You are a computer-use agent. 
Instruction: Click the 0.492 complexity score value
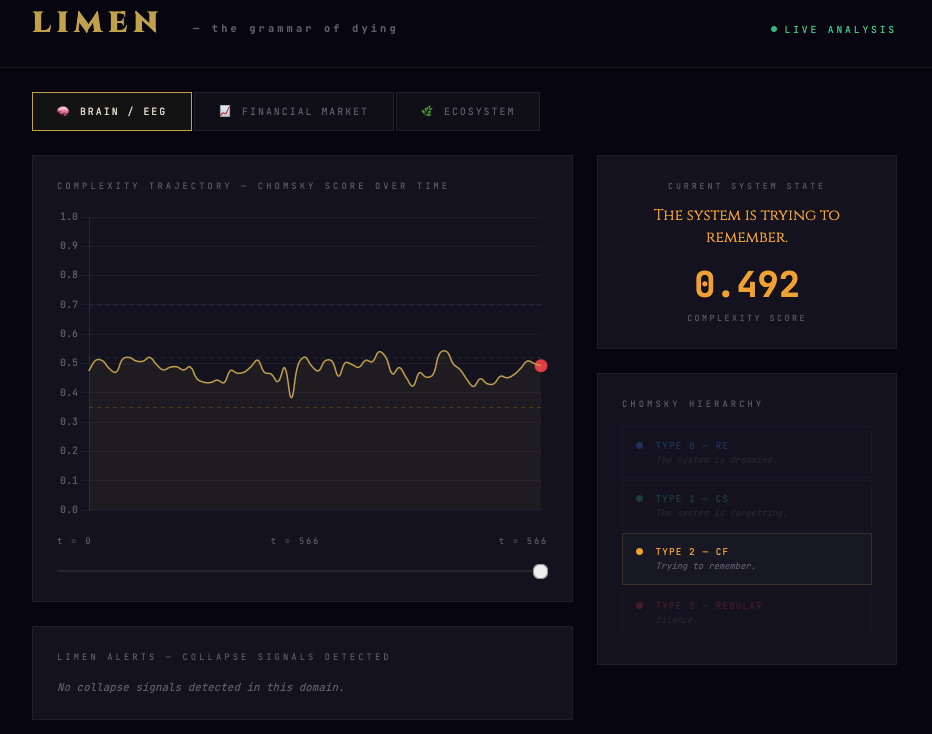click(x=747, y=284)
